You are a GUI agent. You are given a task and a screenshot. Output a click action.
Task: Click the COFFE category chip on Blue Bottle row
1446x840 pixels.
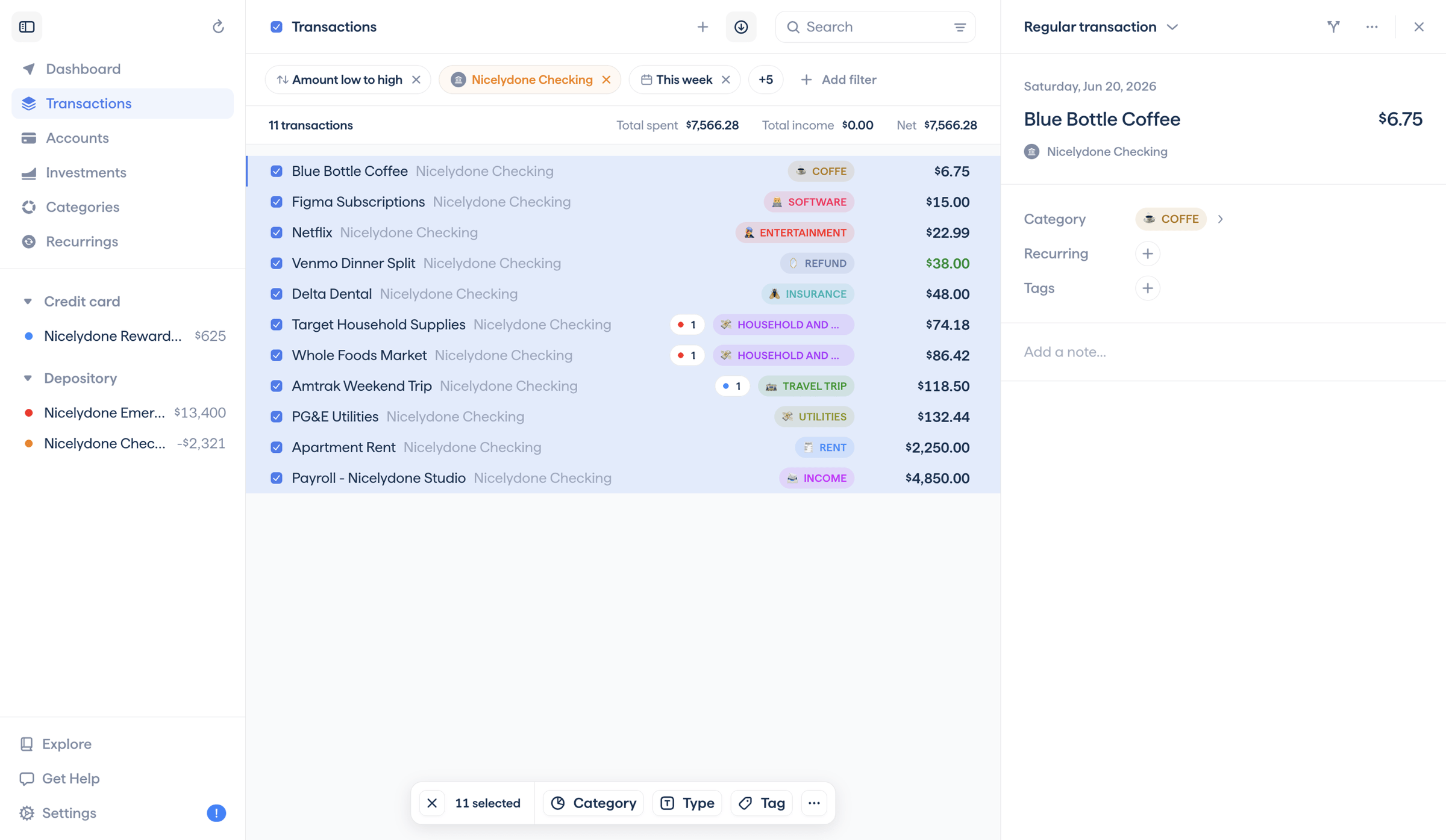click(821, 171)
